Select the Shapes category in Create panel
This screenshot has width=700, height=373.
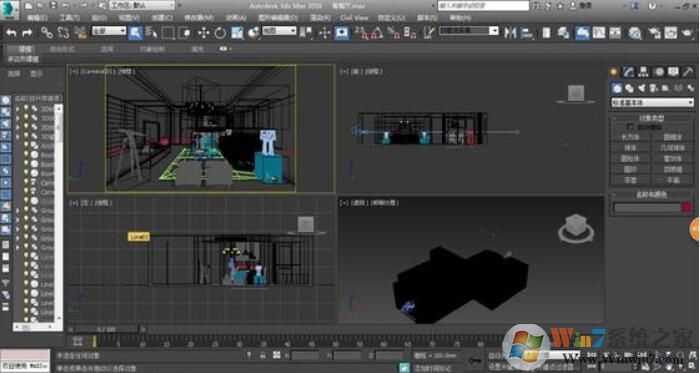point(629,88)
